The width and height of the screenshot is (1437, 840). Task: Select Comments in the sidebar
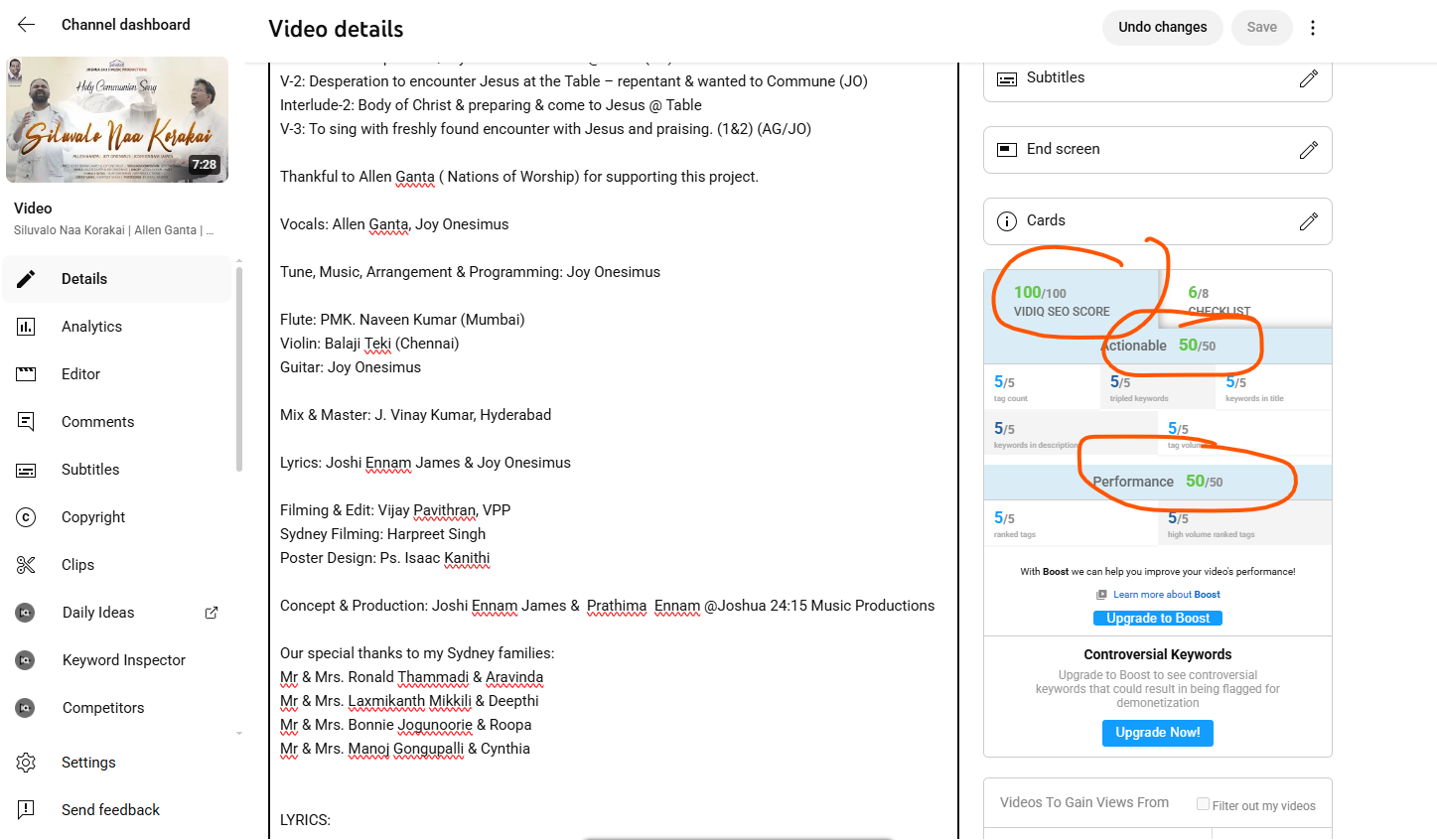(97, 422)
